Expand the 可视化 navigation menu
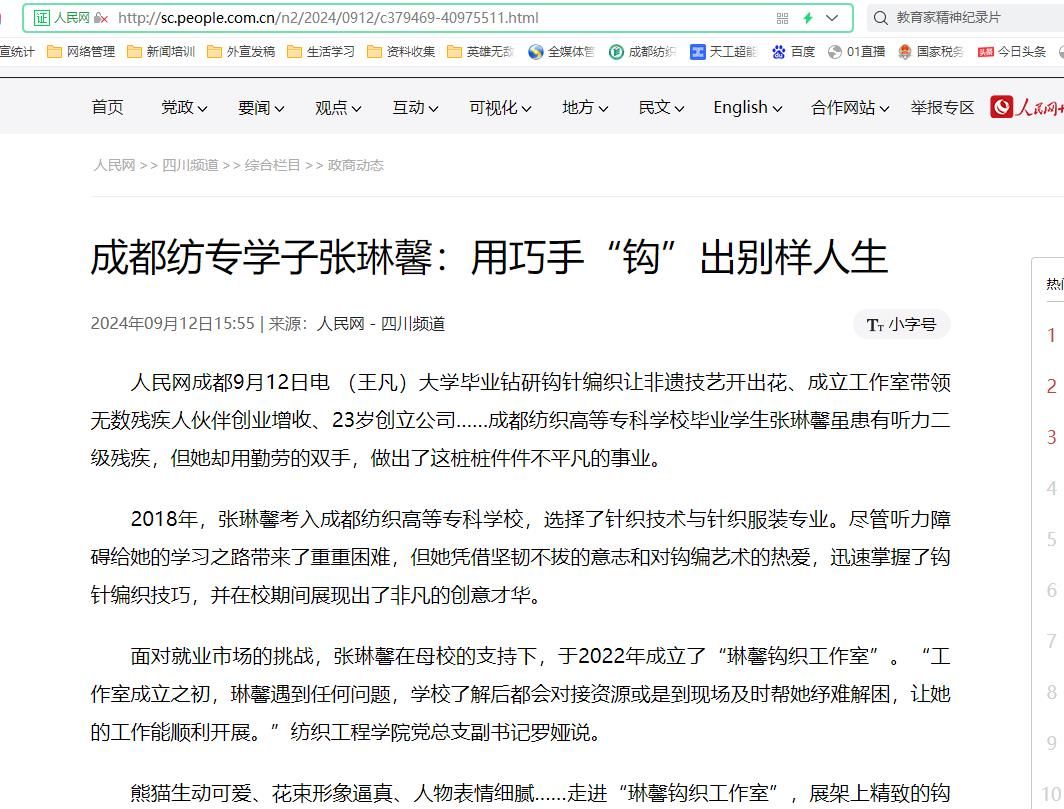 click(501, 108)
